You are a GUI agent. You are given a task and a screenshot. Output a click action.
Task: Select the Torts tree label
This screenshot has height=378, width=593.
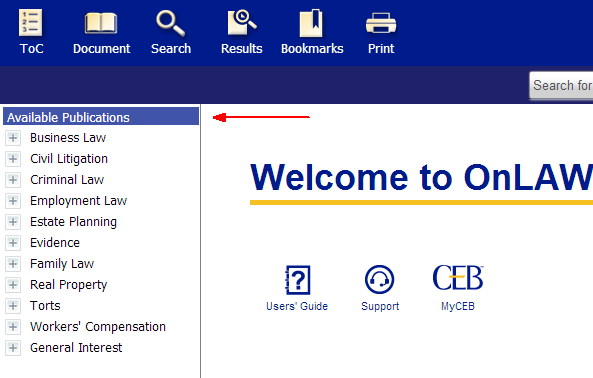(45, 305)
